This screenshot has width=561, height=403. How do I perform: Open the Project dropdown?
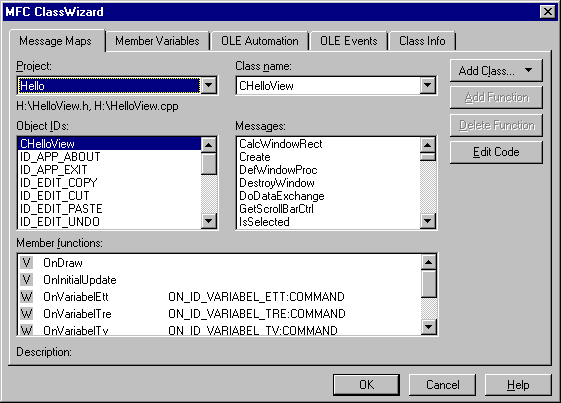(209, 86)
